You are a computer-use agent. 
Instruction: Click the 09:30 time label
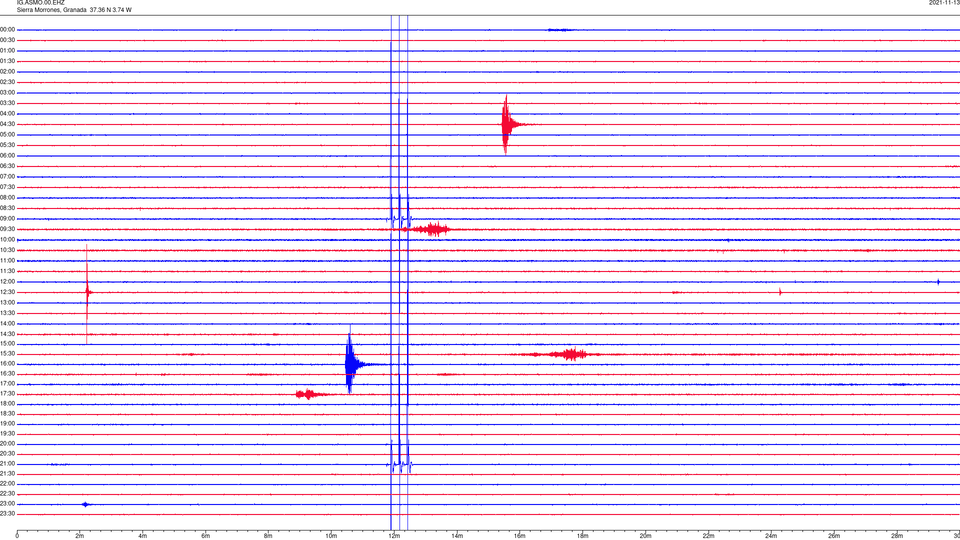pyautogui.click(x=8, y=229)
